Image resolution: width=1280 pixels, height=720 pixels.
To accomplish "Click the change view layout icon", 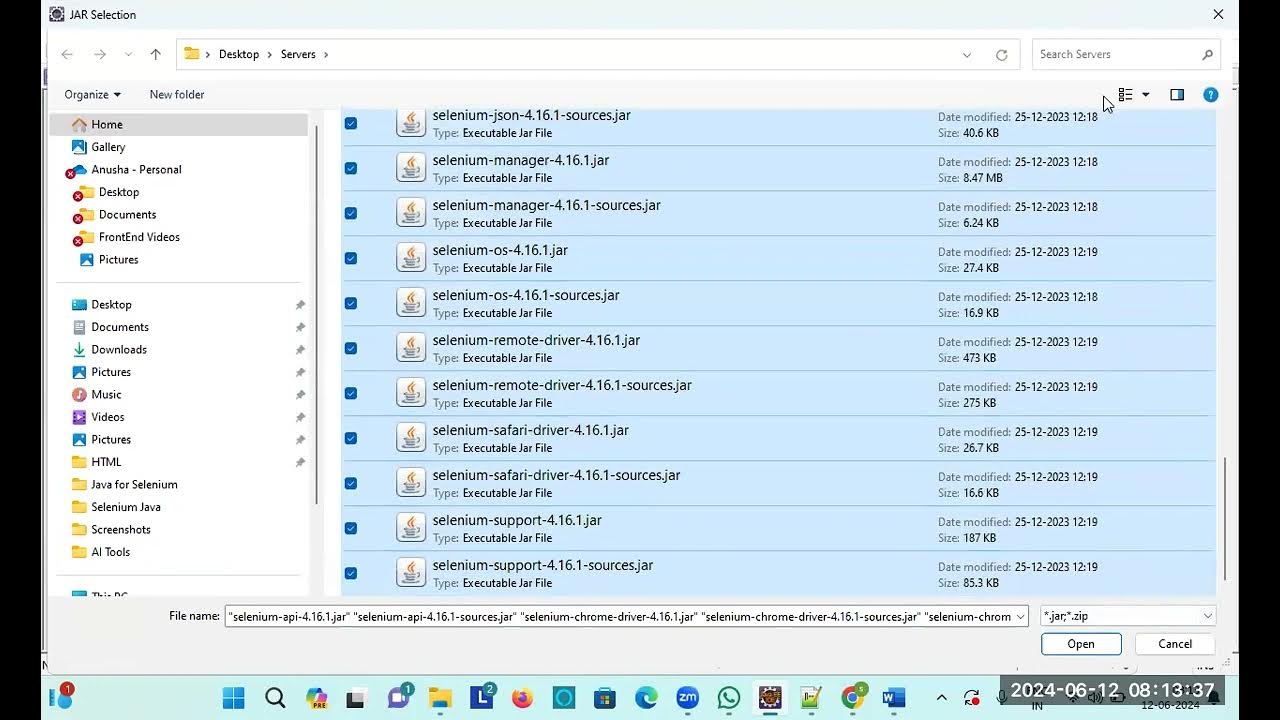I will (1125, 95).
